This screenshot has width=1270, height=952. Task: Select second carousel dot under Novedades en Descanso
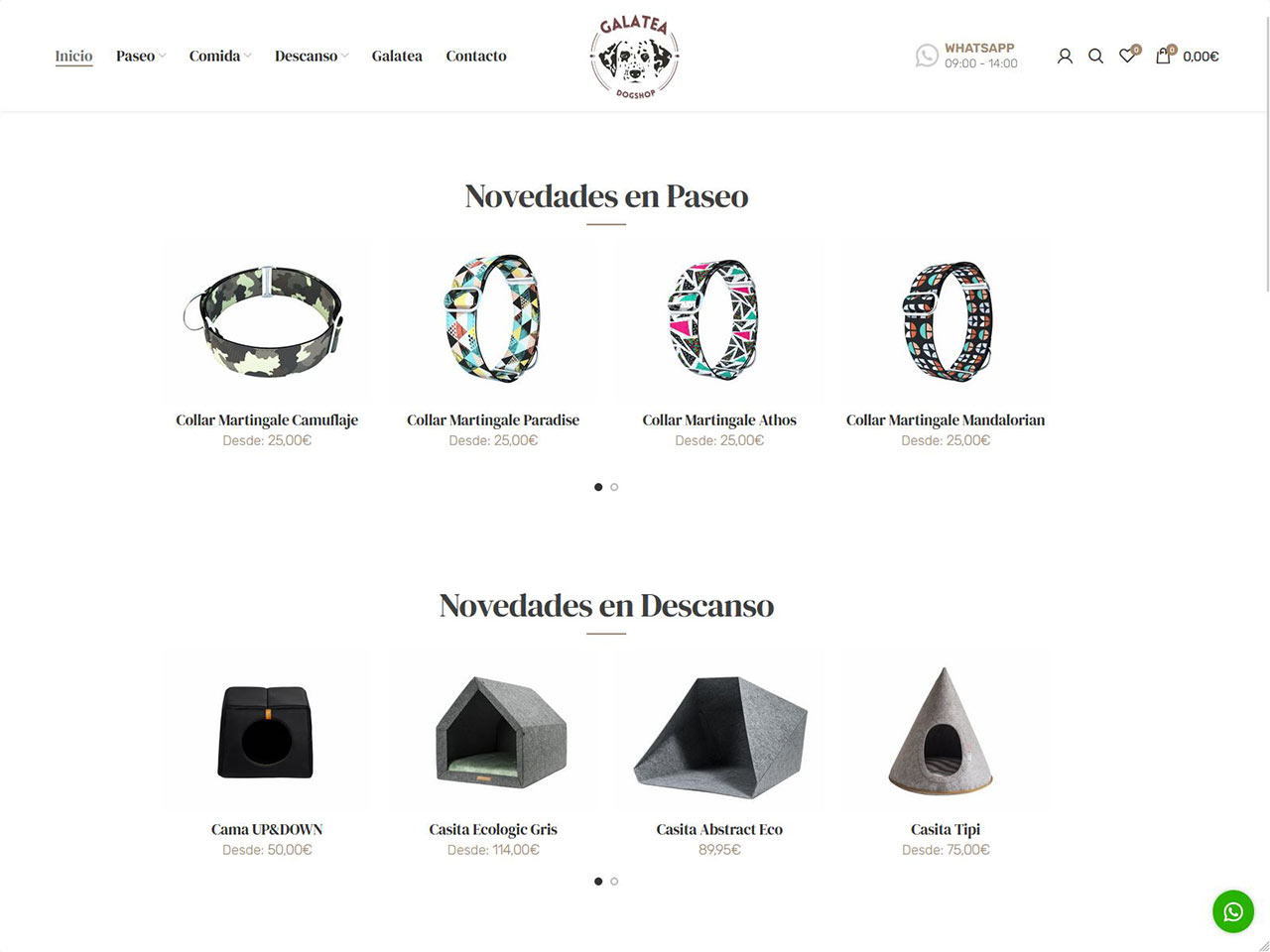tap(614, 882)
